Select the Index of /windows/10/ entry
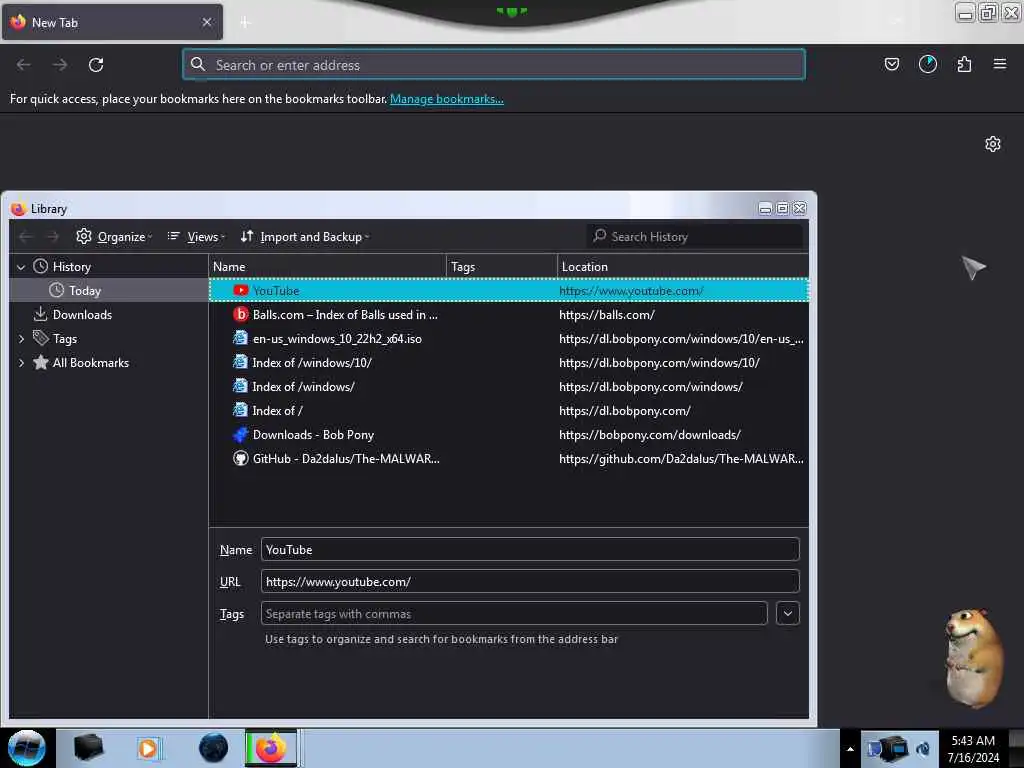Image resolution: width=1024 pixels, height=768 pixels. (x=509, y=363)
